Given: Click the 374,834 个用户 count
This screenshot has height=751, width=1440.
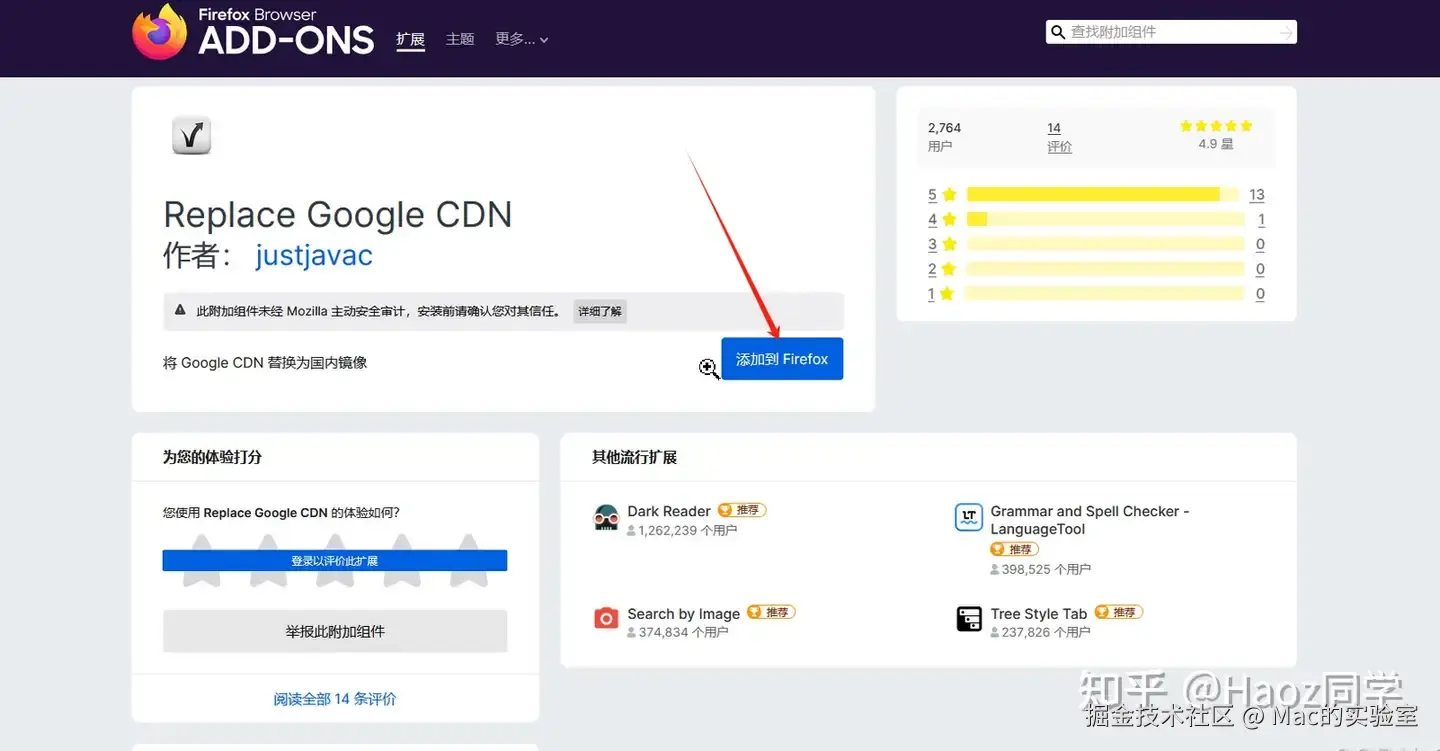Looking at the screenshot, I should coord(678,632).
